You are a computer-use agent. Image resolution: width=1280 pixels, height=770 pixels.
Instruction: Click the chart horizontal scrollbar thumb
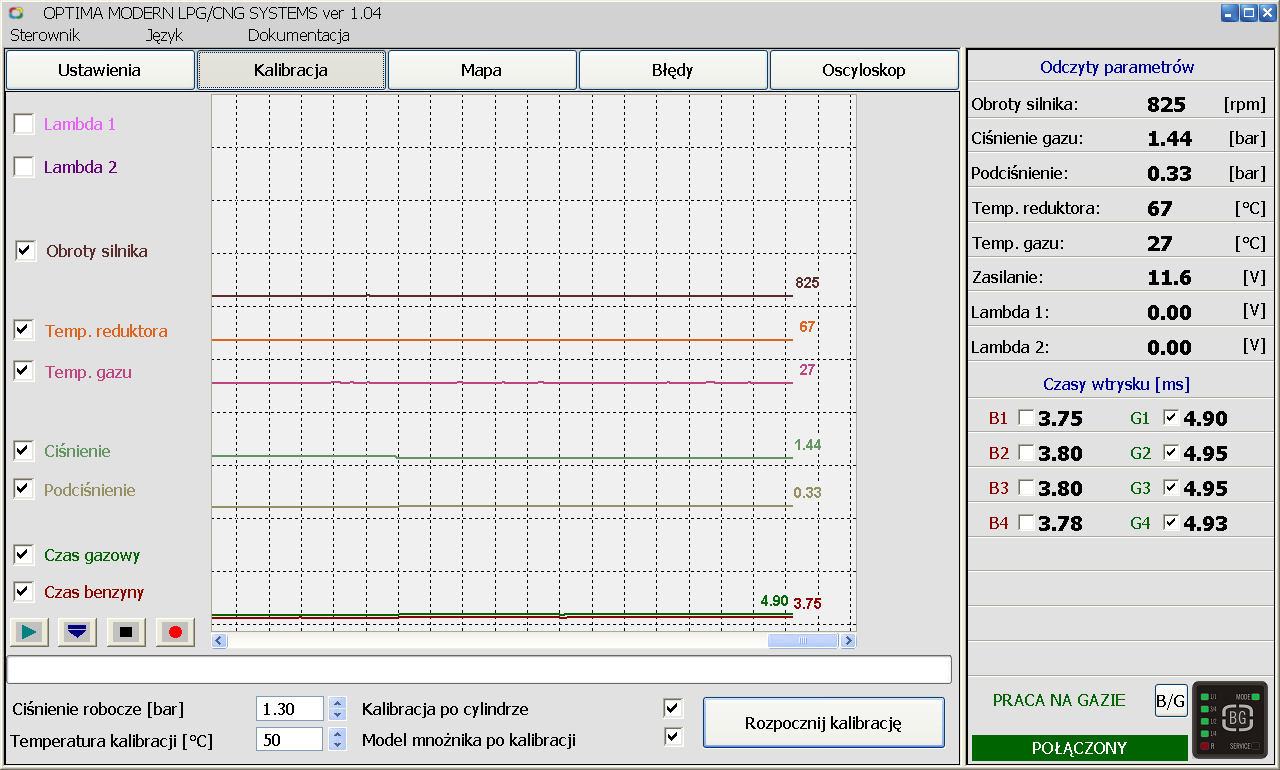[x=803, y=641]
